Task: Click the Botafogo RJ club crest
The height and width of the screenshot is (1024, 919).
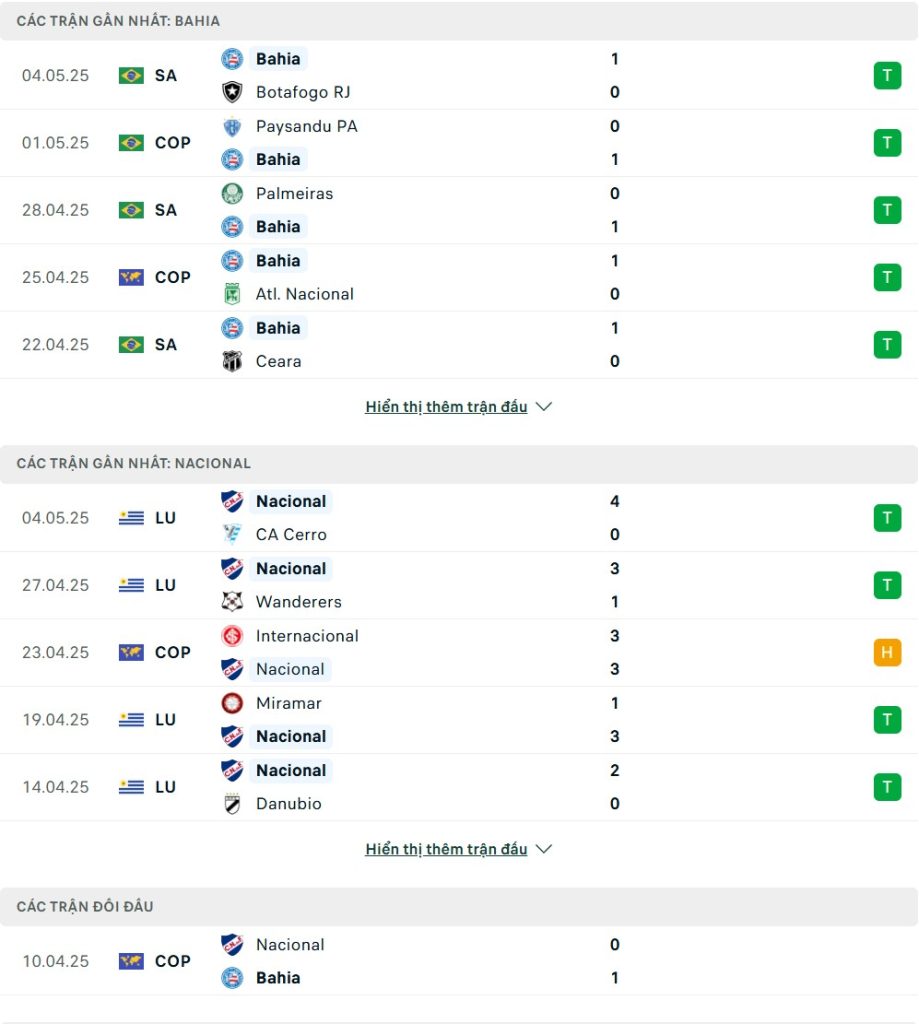Action: pos(232,92)
